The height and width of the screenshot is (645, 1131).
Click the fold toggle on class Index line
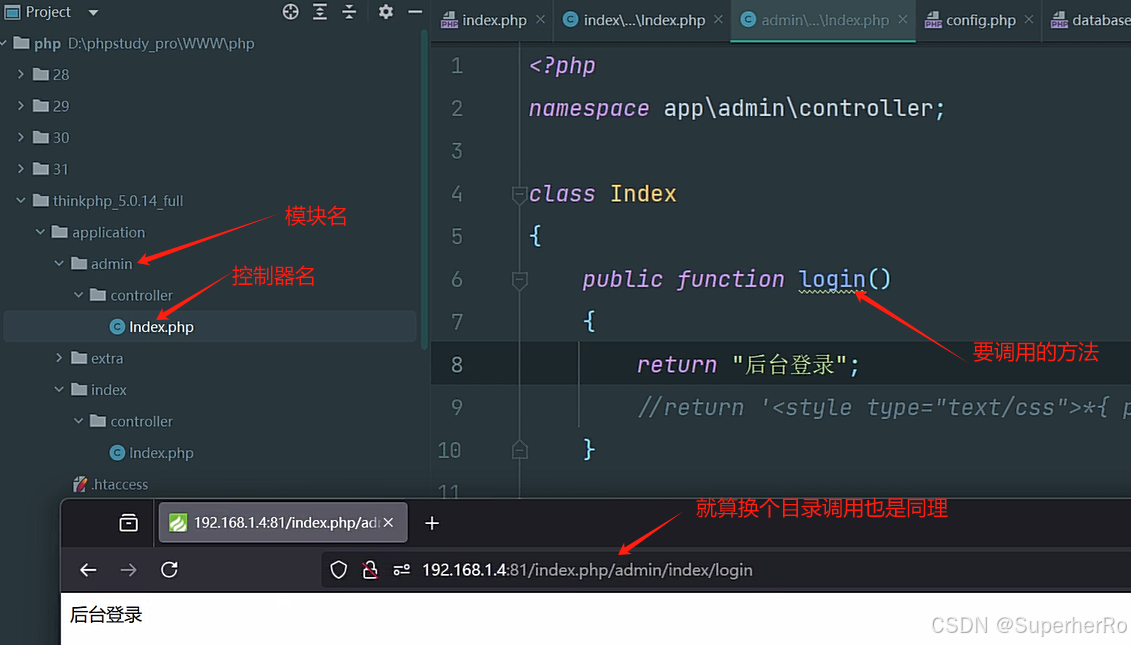519,194
